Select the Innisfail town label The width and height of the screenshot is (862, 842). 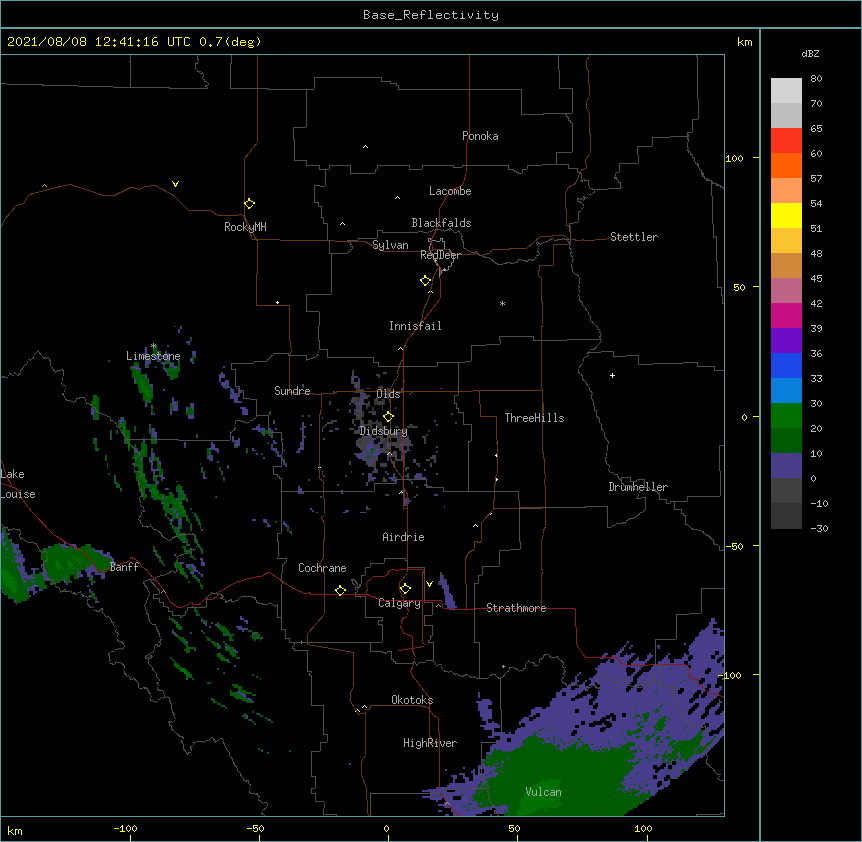415,326
